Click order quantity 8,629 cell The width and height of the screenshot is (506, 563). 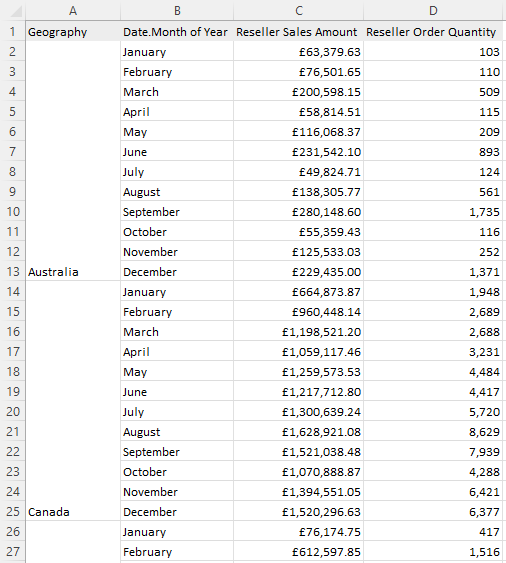(433, 432)
